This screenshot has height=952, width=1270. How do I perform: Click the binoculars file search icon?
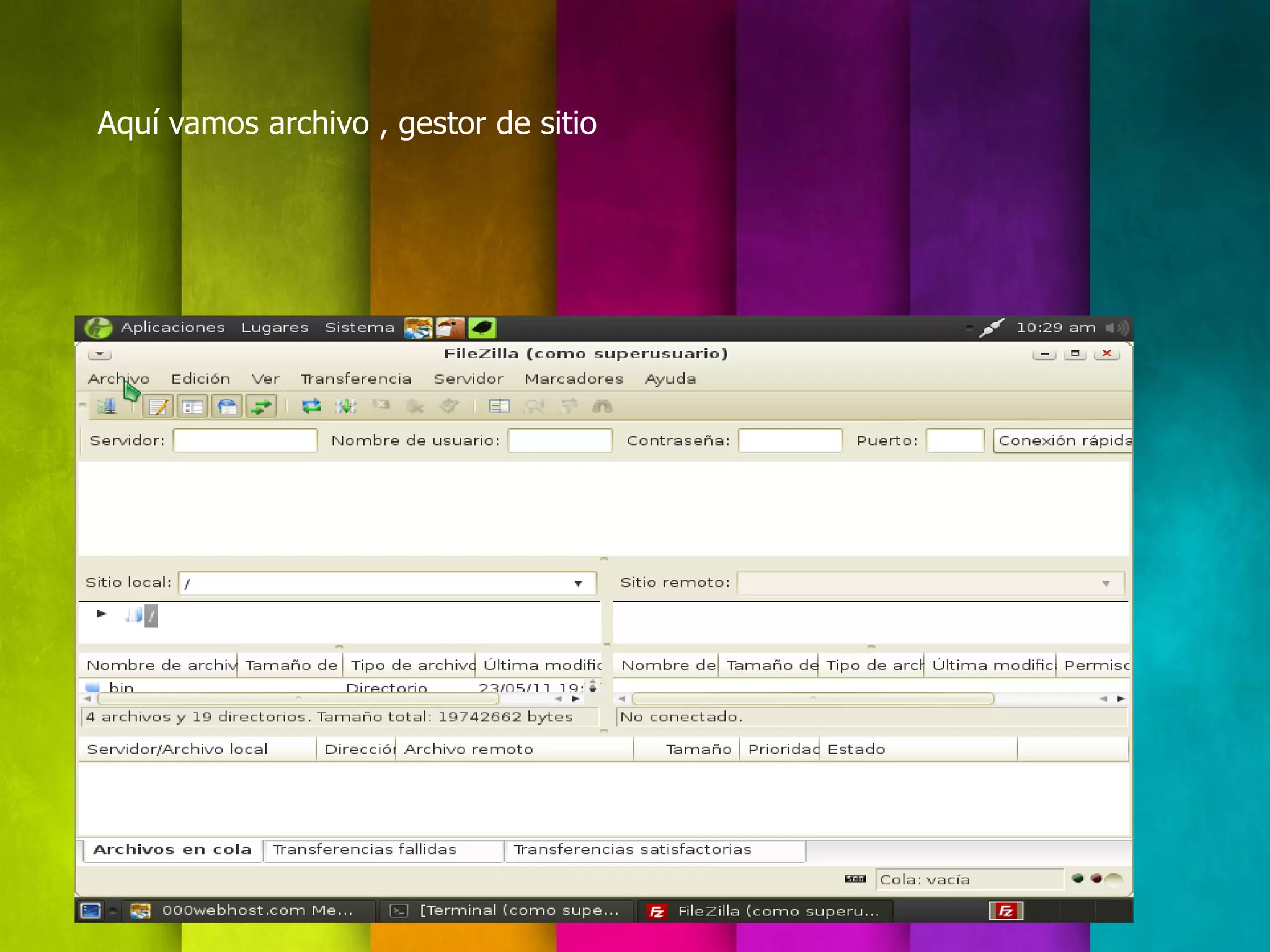pyautogui.click(x=602, y=407)
